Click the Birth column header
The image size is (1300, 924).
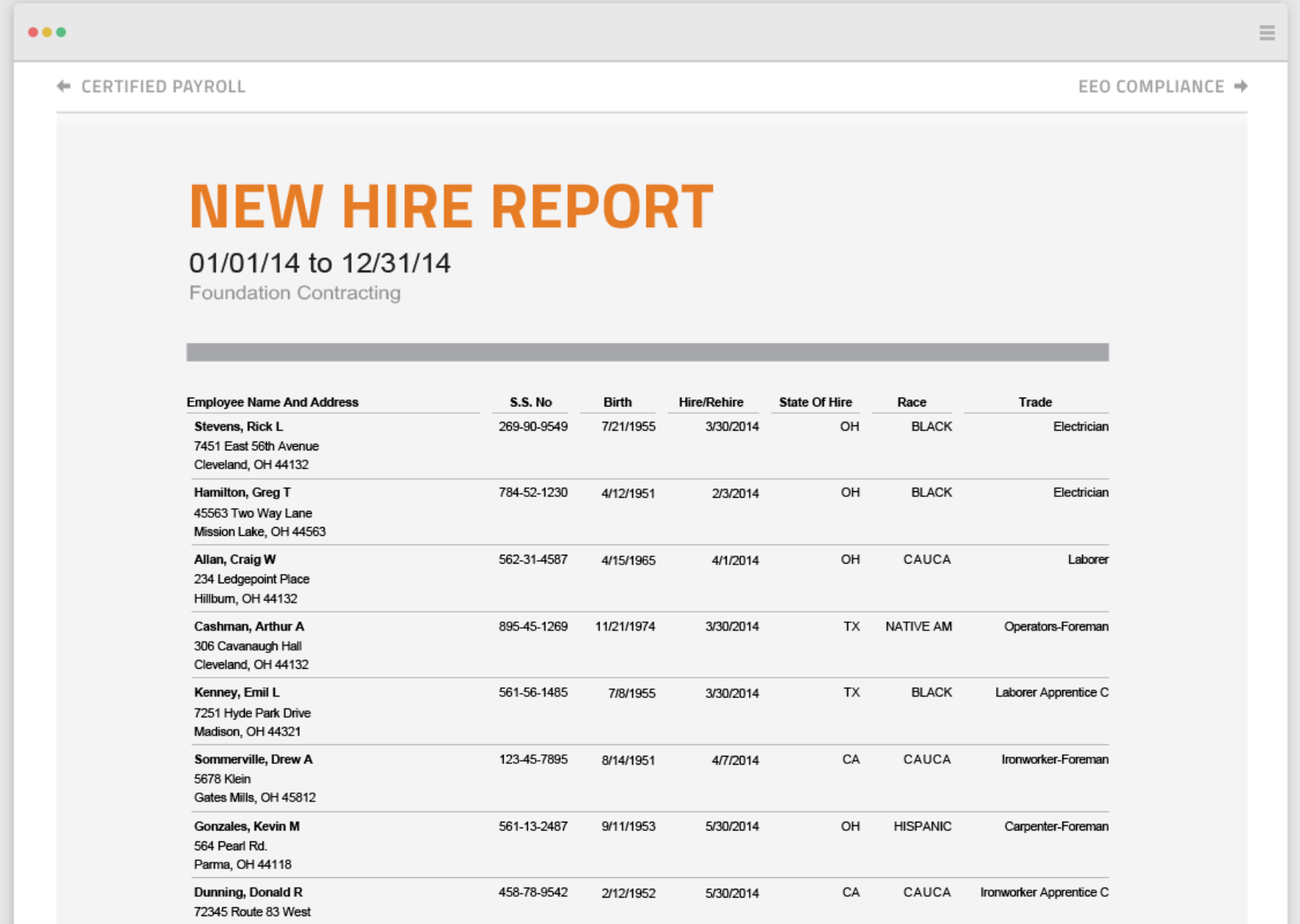pos(618,402)
